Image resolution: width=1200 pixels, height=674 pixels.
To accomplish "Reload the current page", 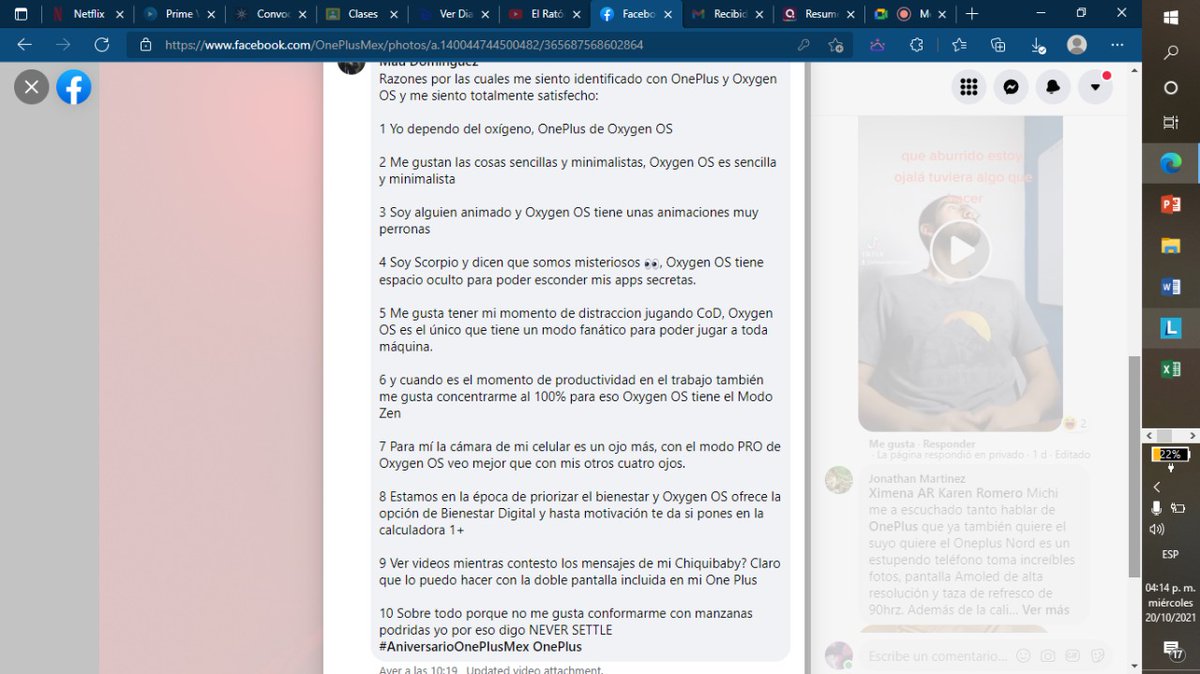I will click(x=101, y=45).
